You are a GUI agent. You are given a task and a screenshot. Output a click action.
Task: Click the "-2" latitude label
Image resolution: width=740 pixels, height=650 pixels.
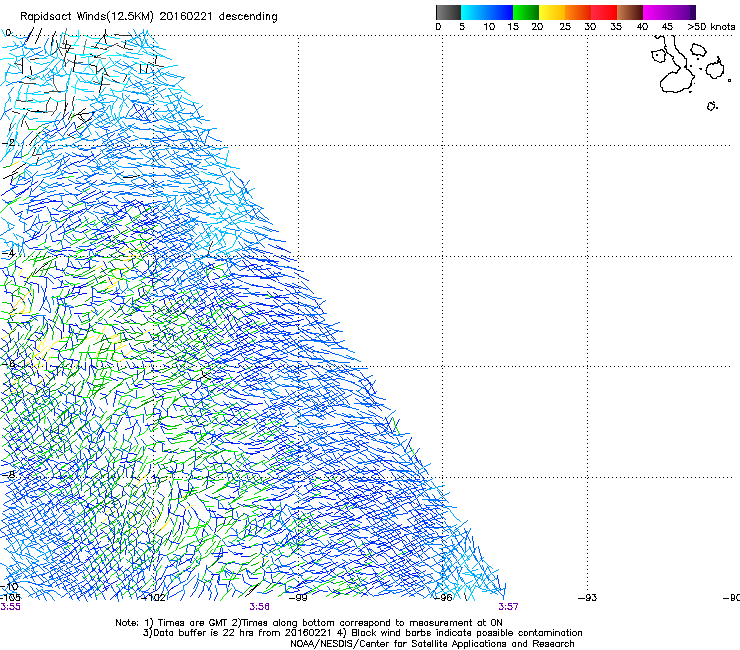(8, 143)
